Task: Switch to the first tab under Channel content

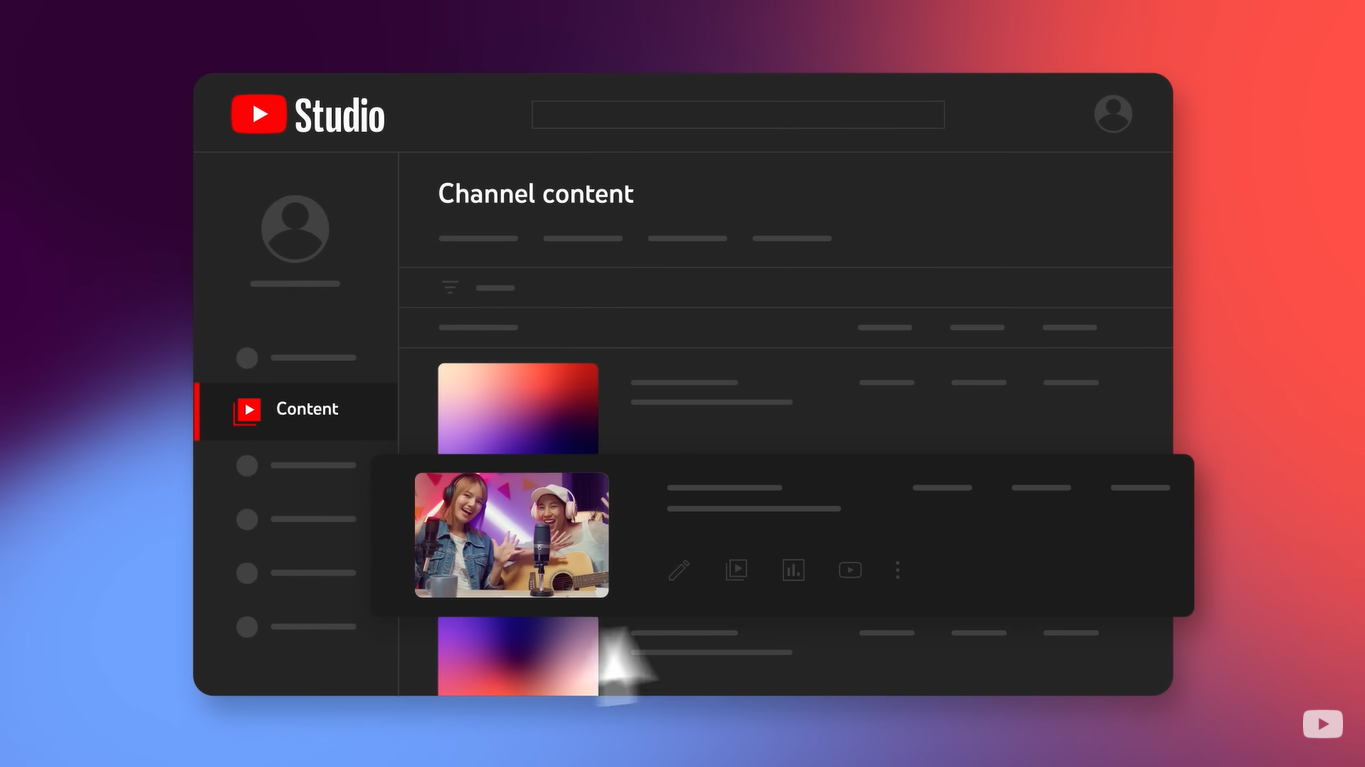Action: [478, 238]
